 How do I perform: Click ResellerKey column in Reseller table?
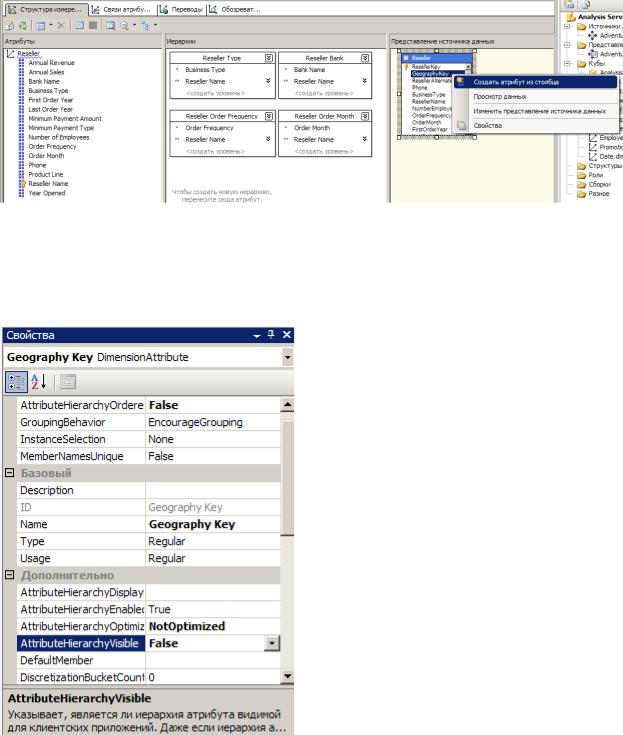426,67
